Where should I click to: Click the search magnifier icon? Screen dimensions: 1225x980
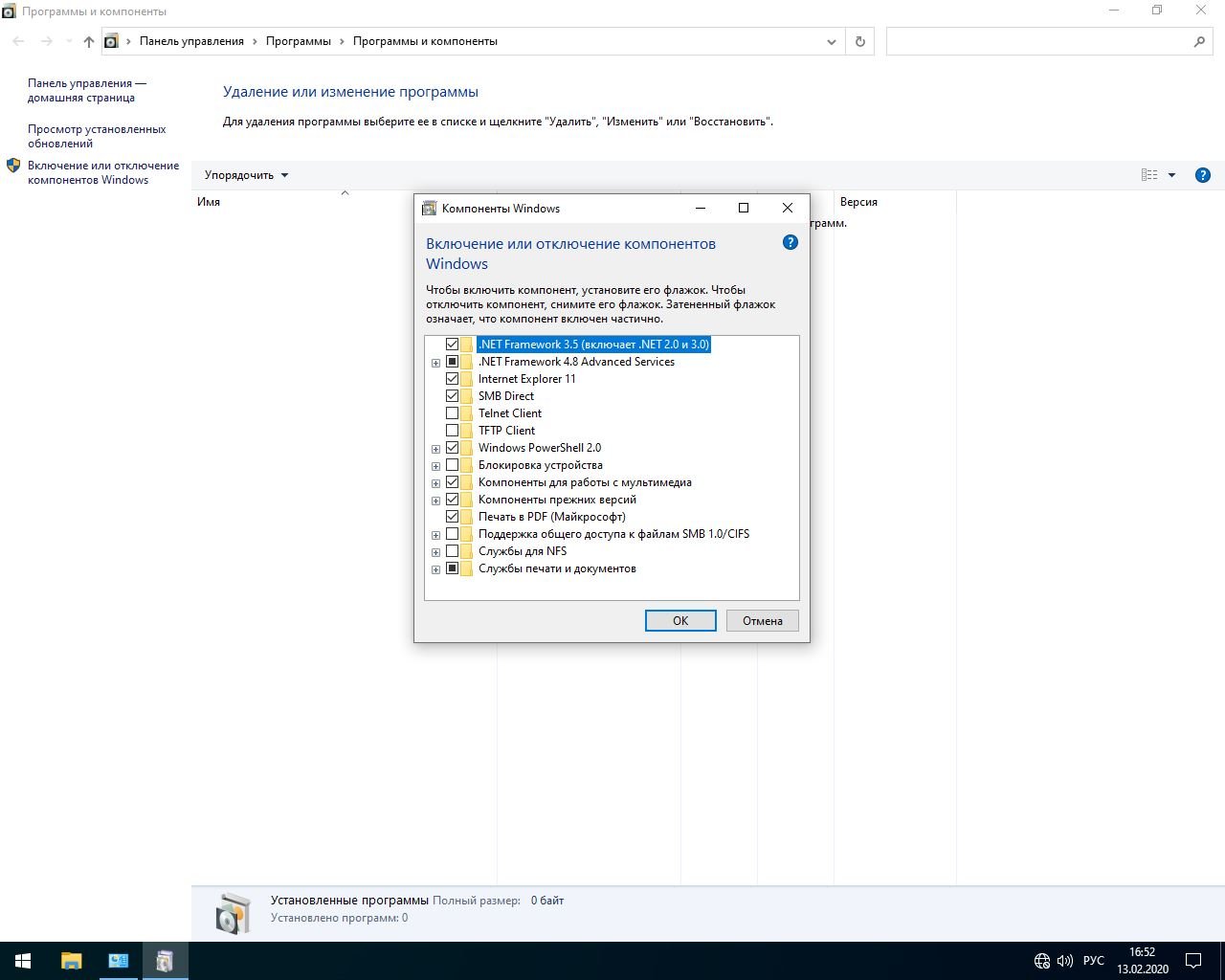(1199, 41)
